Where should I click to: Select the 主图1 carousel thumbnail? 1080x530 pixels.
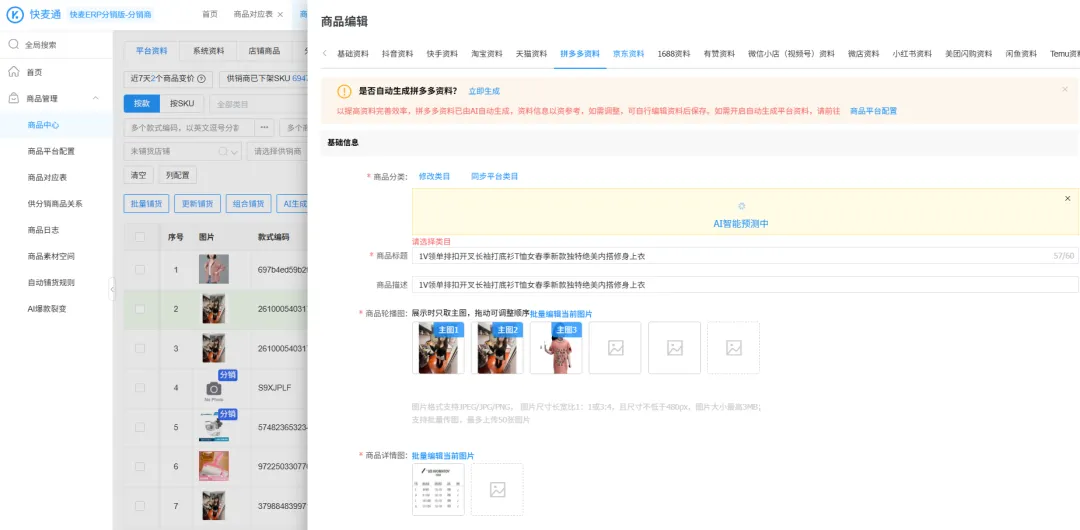(x=438, y=348)
